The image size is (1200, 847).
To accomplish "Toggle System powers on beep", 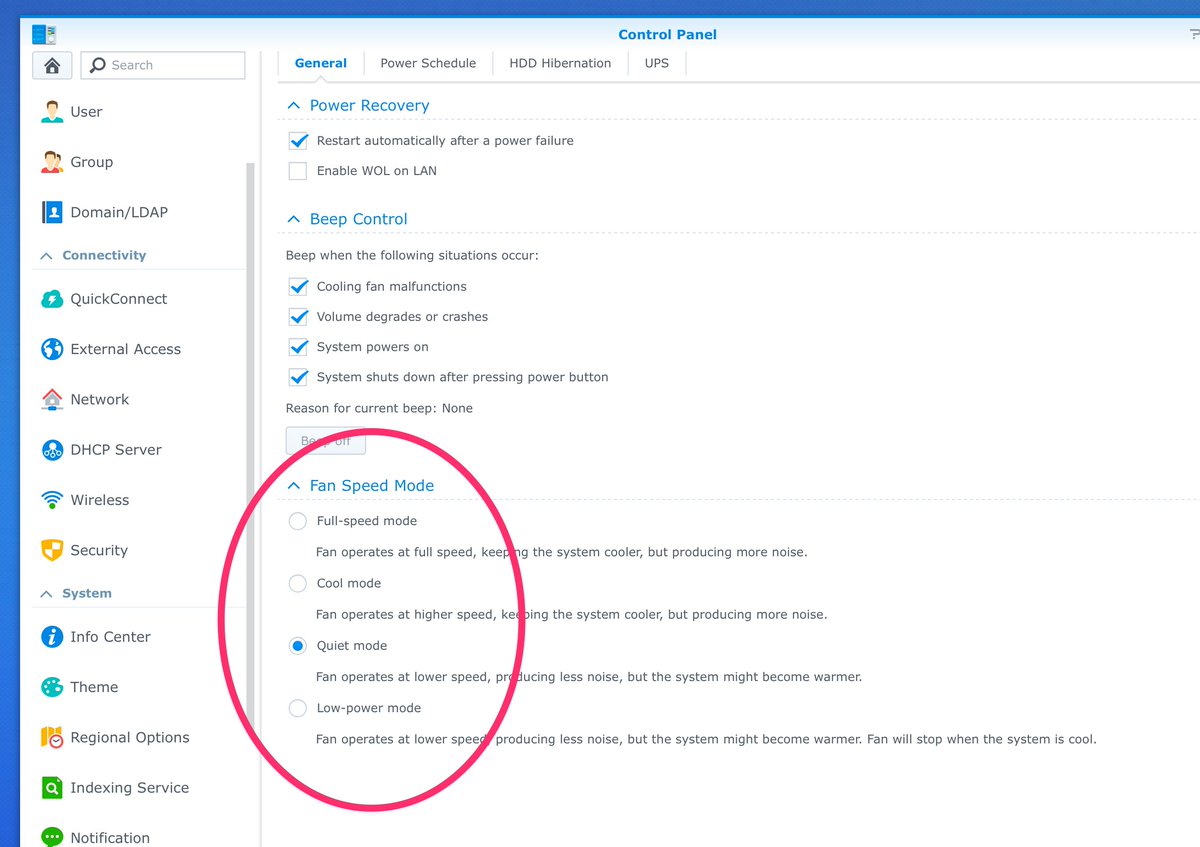I will [297, 347].
